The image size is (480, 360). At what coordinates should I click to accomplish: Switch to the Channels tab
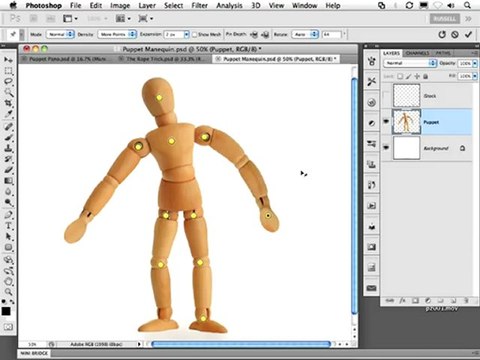417,53
